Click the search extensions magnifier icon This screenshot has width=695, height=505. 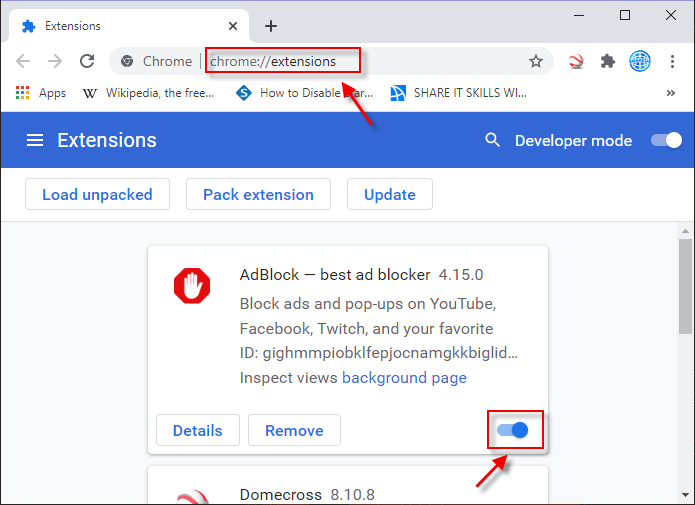pyautogui.click(x=492, y=140)
